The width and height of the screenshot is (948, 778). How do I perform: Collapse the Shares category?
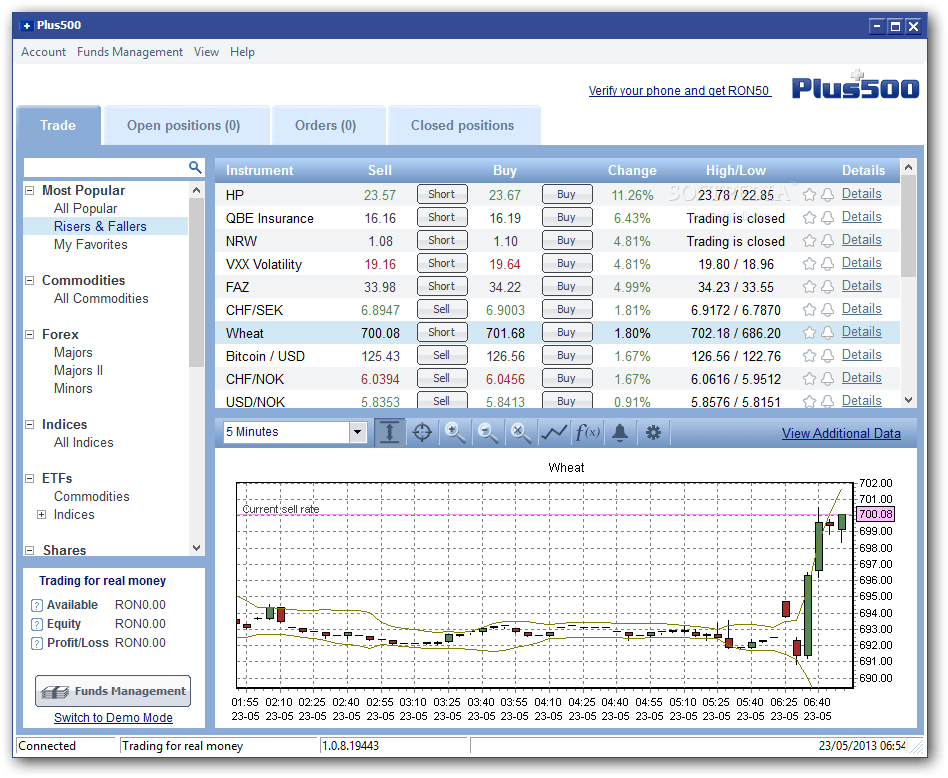[30, 550]
